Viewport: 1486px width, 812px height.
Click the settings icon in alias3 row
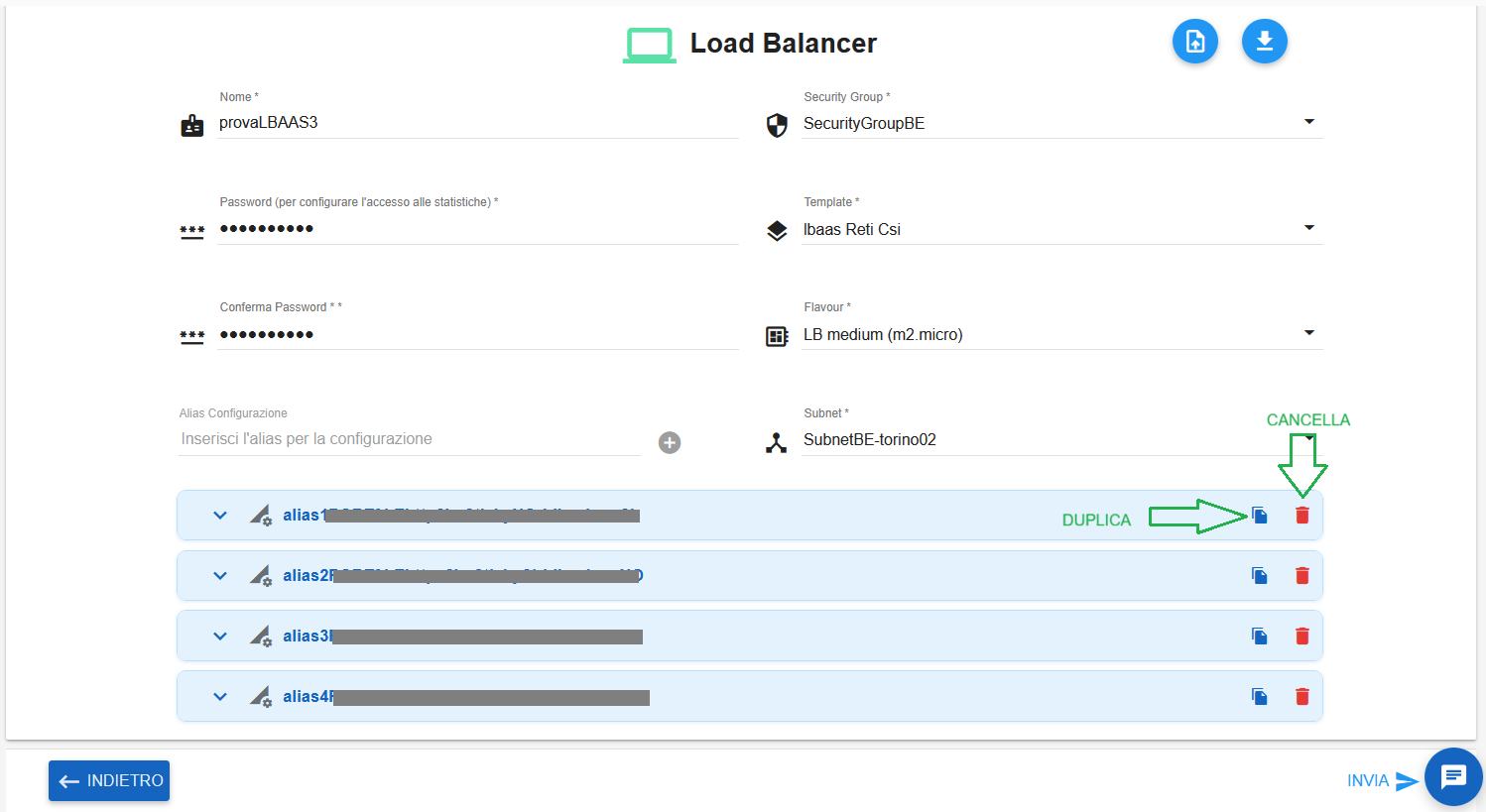click(x=261, y=637)
